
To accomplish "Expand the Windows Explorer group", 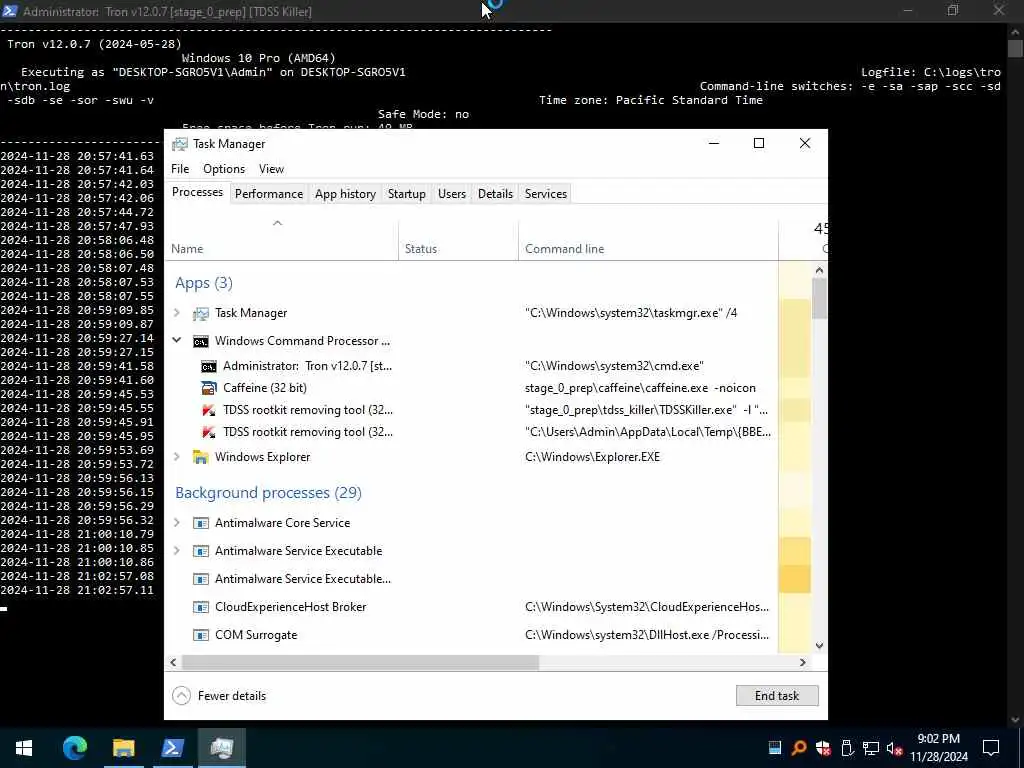I will pos(176,456).
